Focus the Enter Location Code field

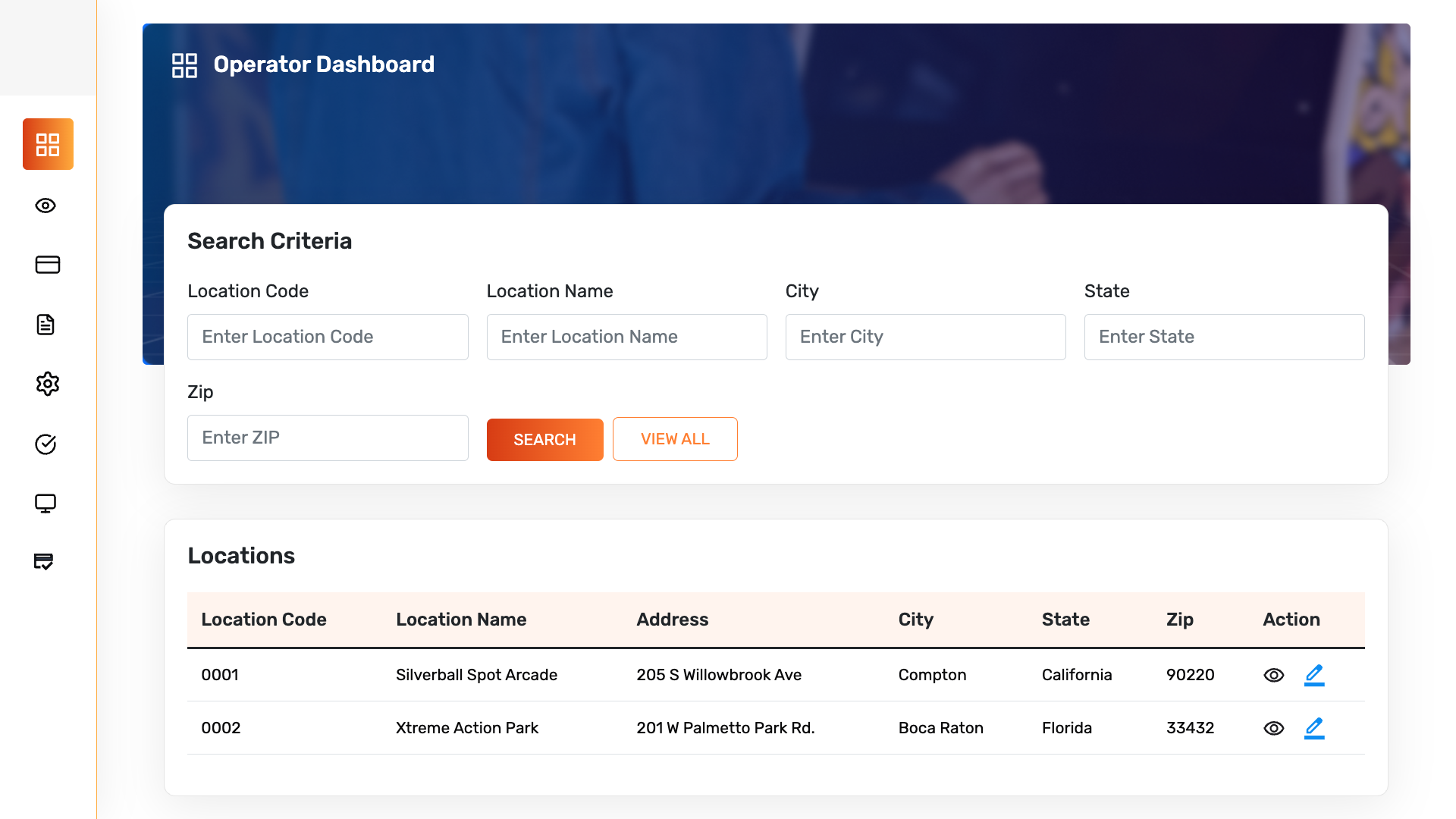(x=328, y=337)
